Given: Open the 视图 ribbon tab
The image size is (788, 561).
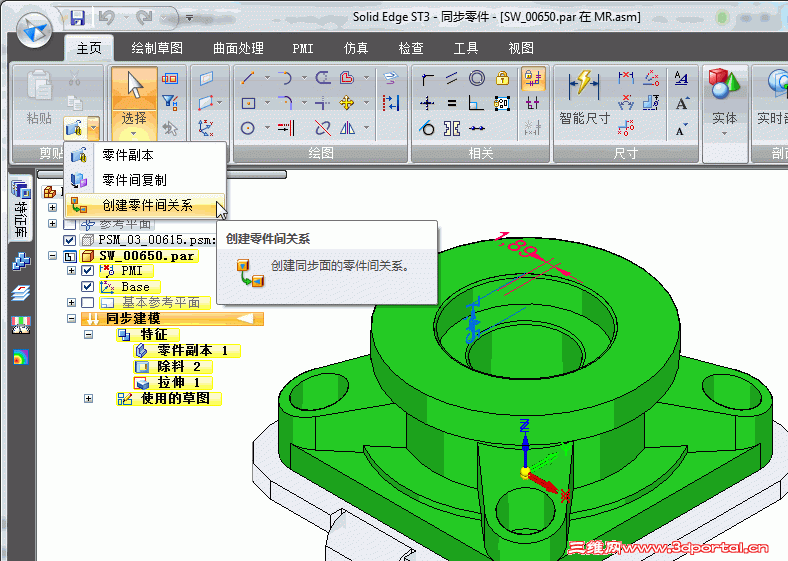Looking at the screenshot, I should pyautogui.click(x=521, y=48).
